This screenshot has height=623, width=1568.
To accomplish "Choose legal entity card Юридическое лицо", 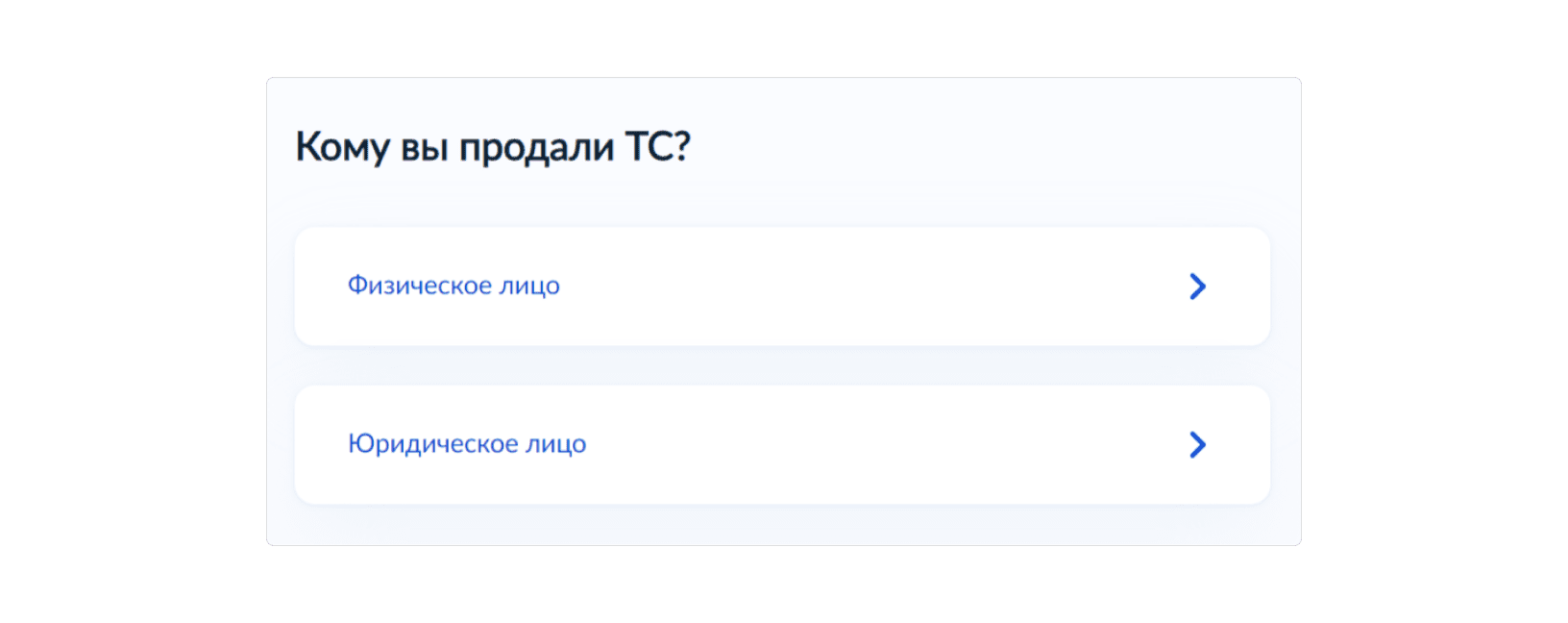I will point(781,444).
